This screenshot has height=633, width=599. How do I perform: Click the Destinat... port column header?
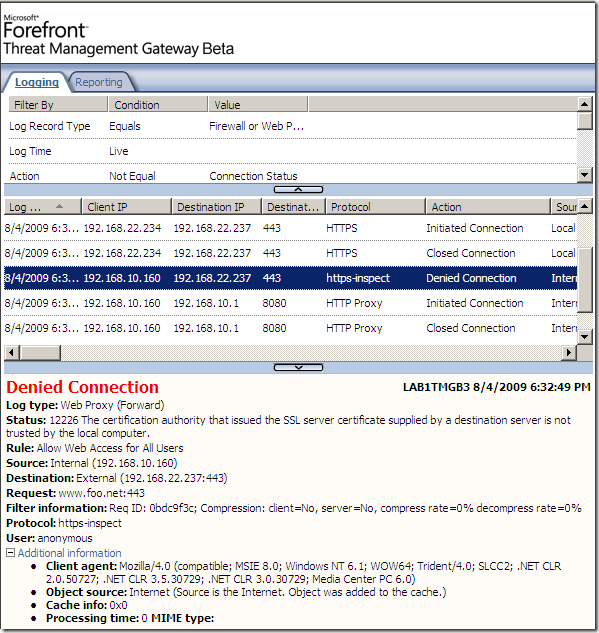click(x=294, y=207)
